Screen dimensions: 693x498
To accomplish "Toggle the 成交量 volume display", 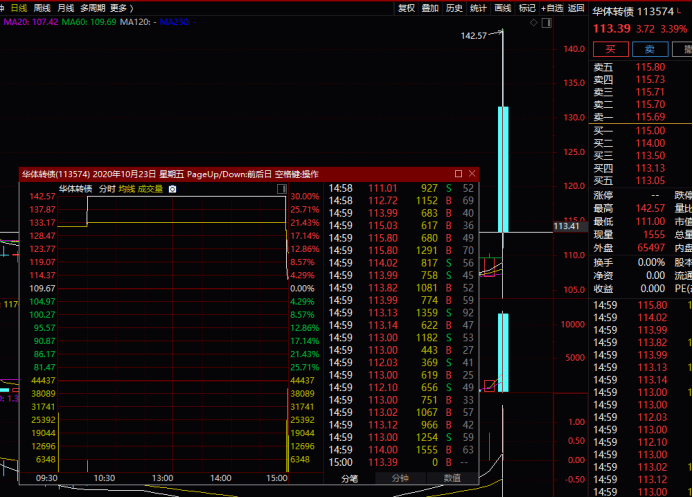I will (149, 188).
